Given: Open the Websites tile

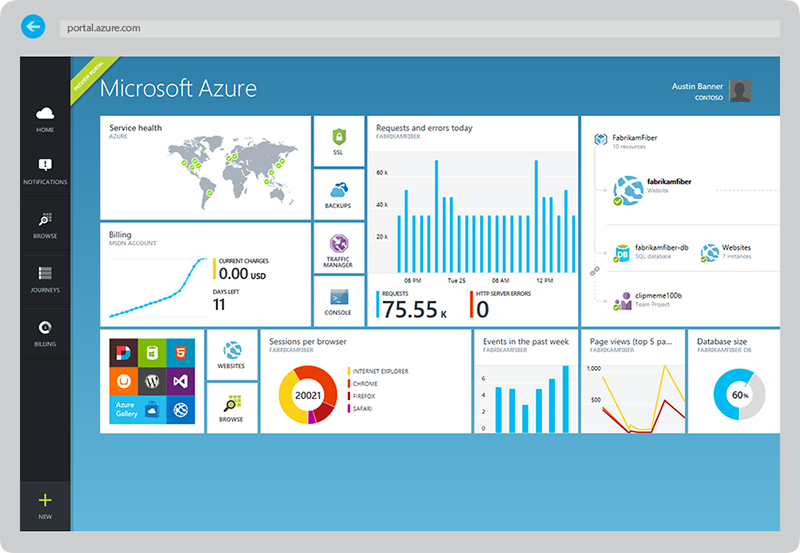Looking at the screenshot, I should pos(232,355).
